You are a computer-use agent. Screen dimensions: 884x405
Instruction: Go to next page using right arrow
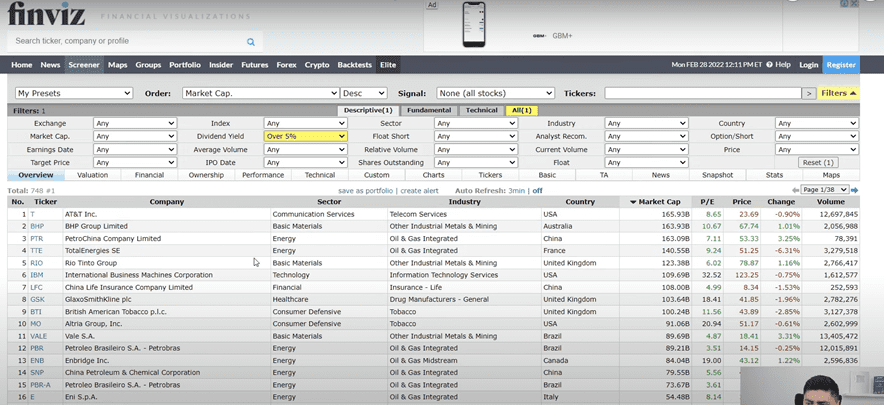coord(854,189)
